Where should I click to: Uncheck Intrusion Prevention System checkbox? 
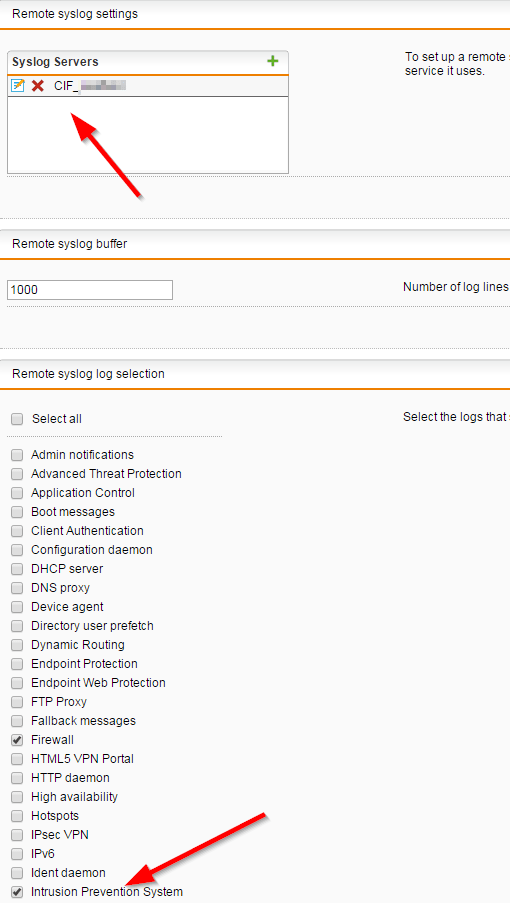[x=17, y=892]
